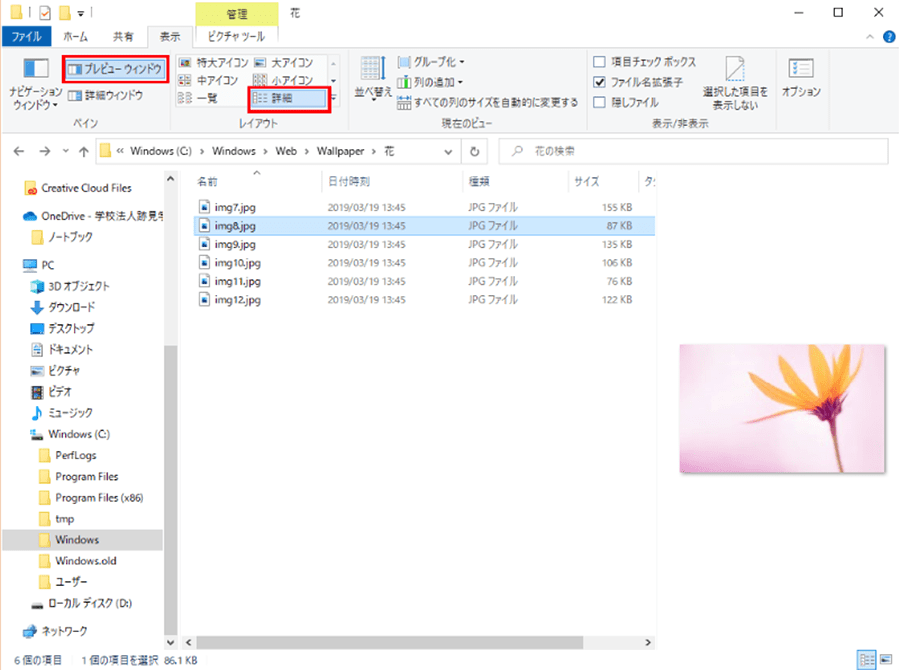Viewport: 900px width, 670px height.
Task: Switch to ファイル tab
Action: pos(26,36)
